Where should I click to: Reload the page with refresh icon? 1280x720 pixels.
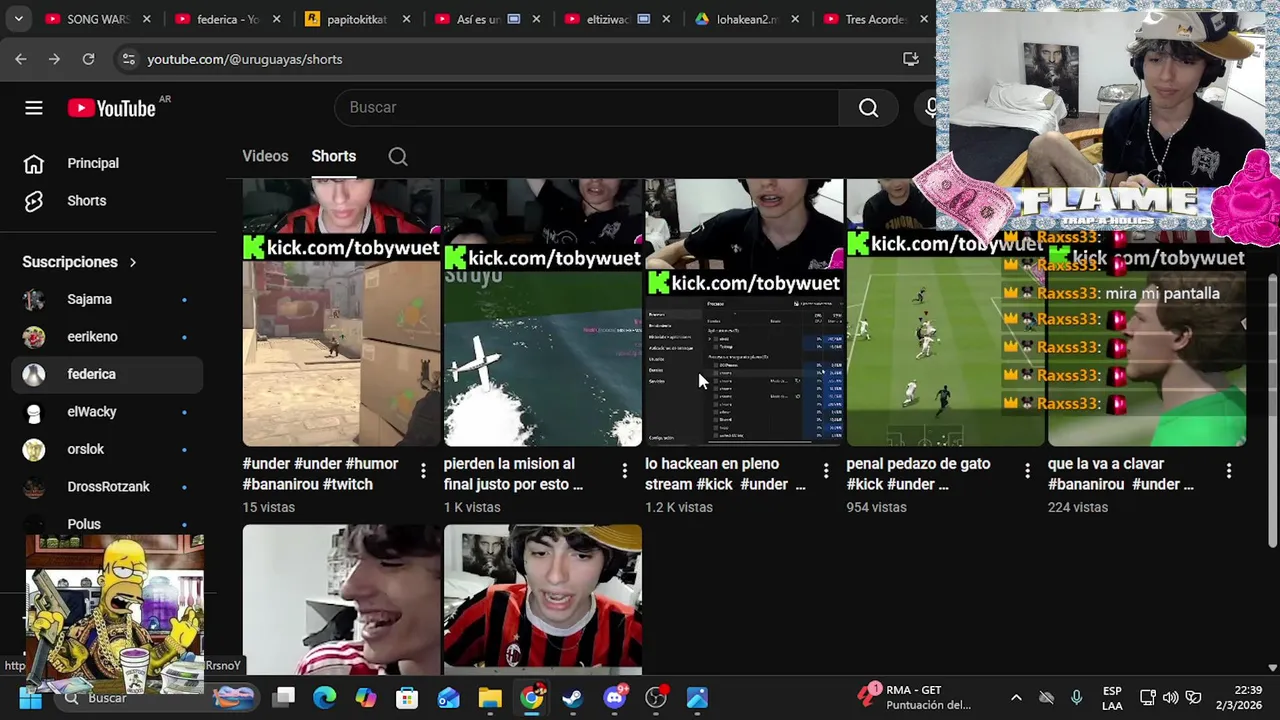(88, 59)
